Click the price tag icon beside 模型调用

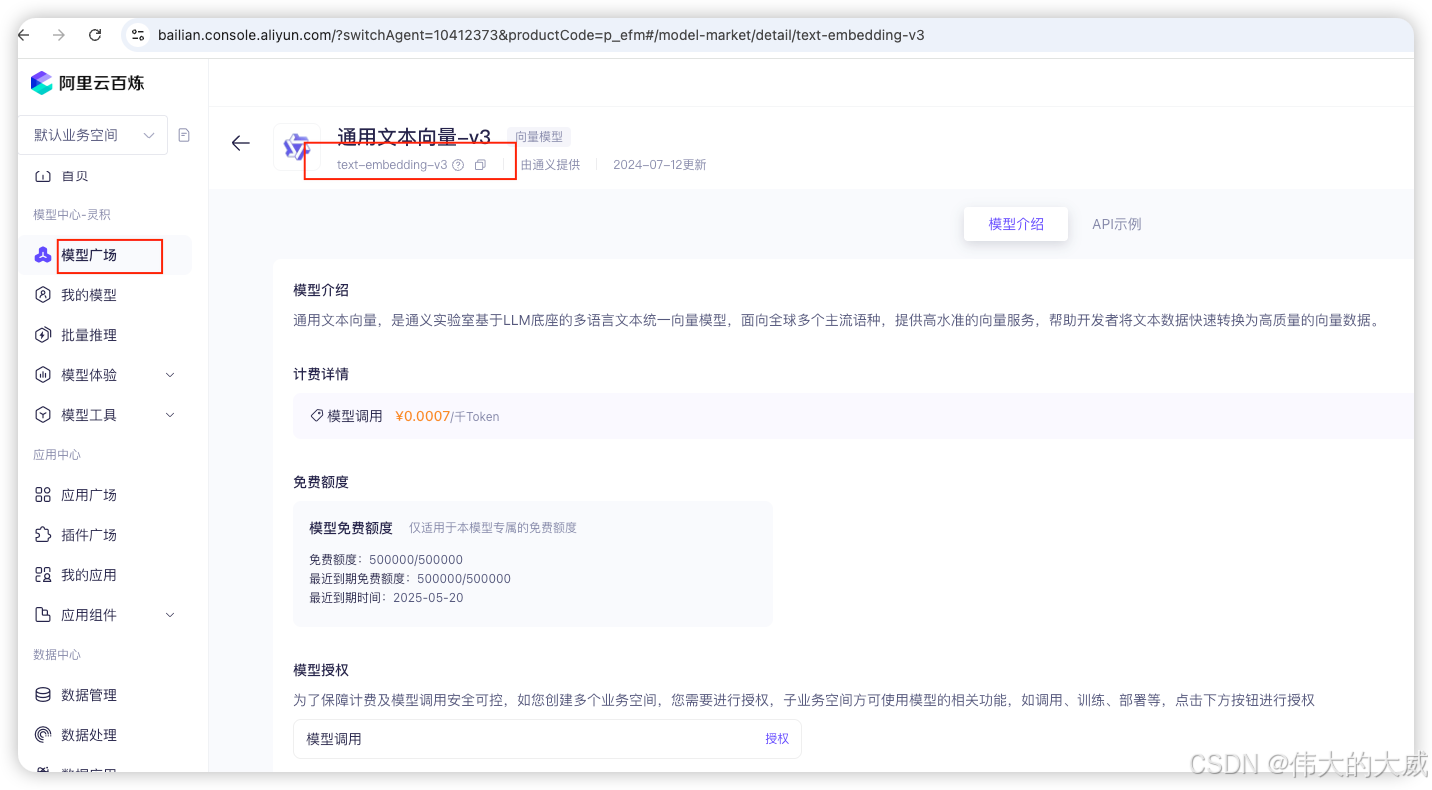coord(316,415)
